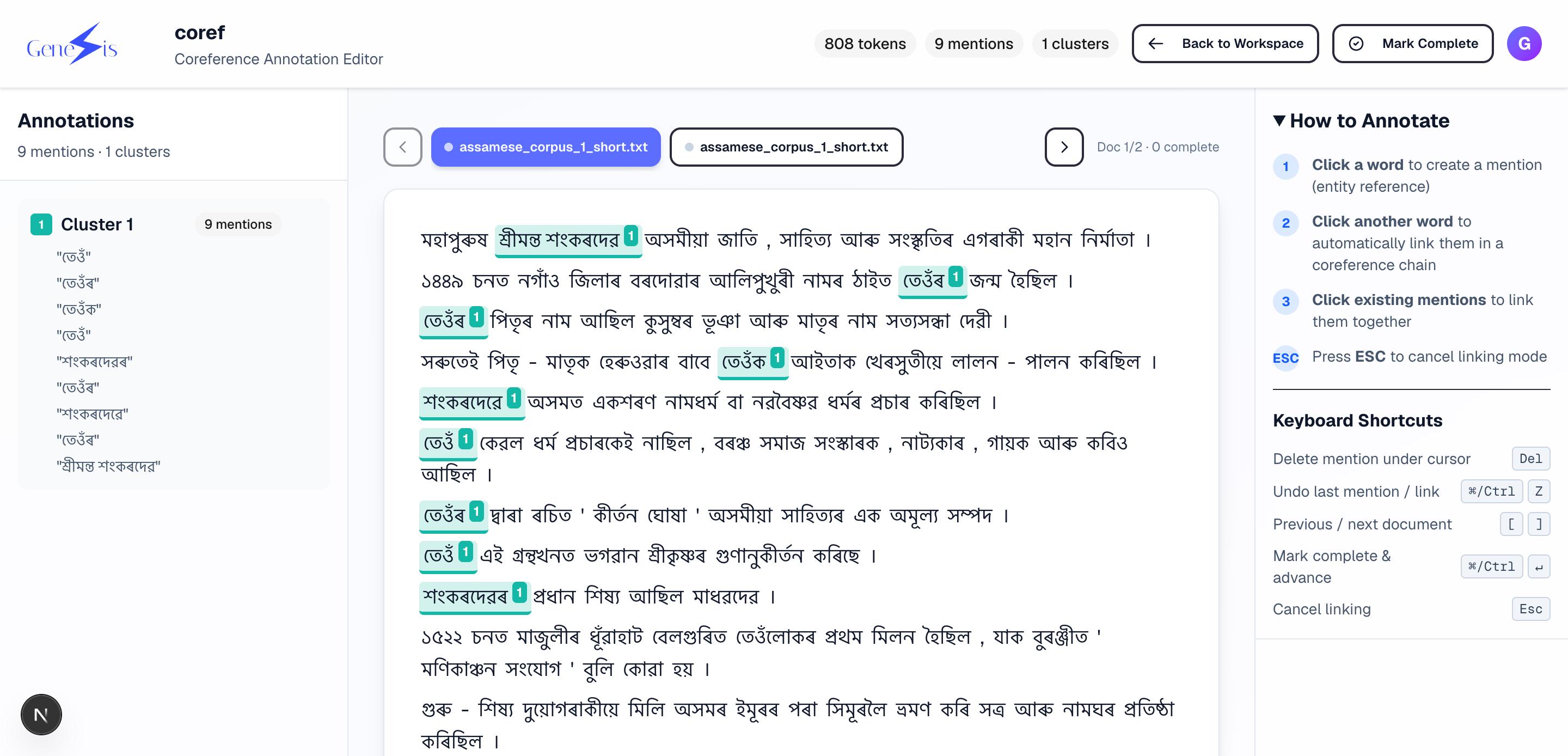The image size is (1568, 756).
Task: Click the 9 mentions header badge
Action: coord(973,44)
